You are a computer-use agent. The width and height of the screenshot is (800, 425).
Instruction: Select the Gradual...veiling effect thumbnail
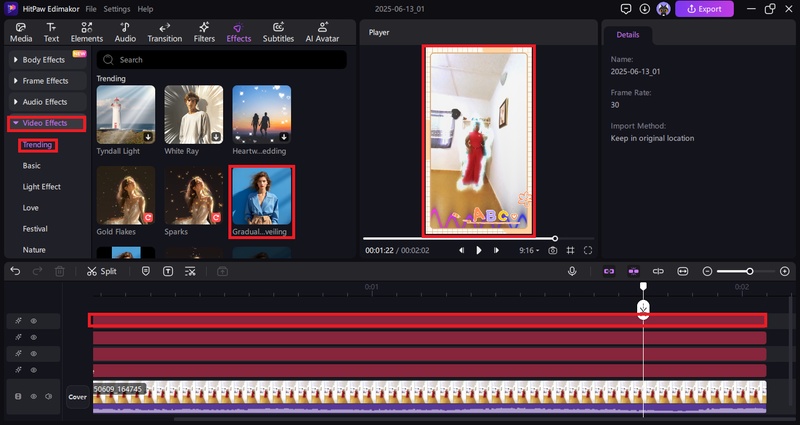(x=262, y=196)
